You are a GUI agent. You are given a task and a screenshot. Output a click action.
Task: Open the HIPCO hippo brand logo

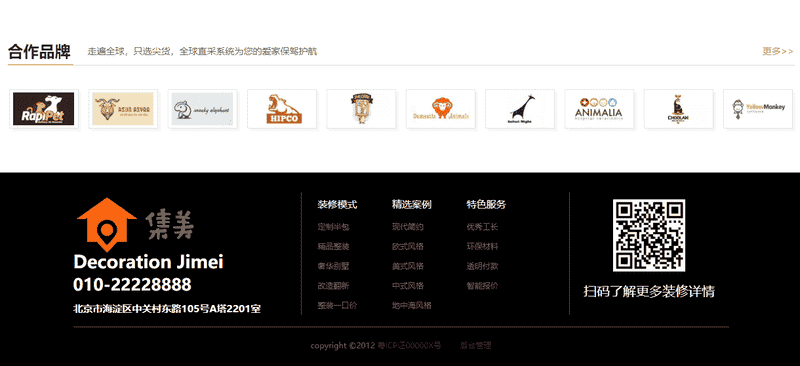pyautogui.click(x=282, y=109)
